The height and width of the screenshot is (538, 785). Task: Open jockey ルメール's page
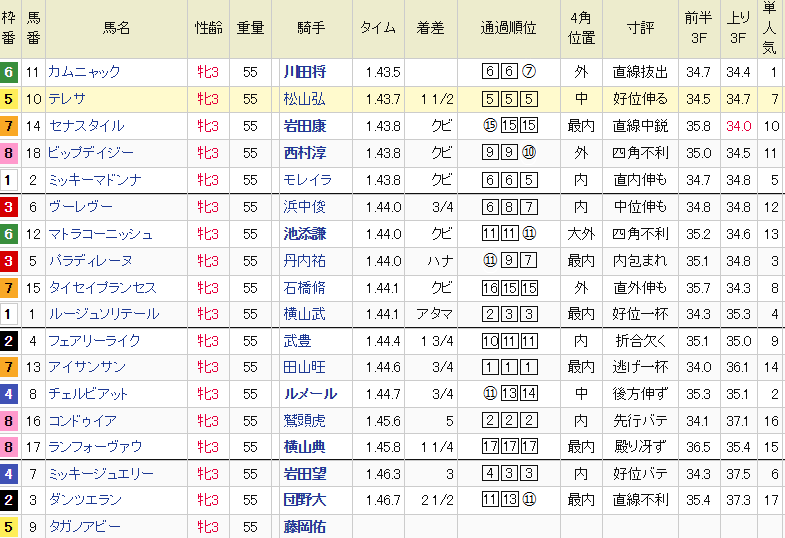(309, 394)
